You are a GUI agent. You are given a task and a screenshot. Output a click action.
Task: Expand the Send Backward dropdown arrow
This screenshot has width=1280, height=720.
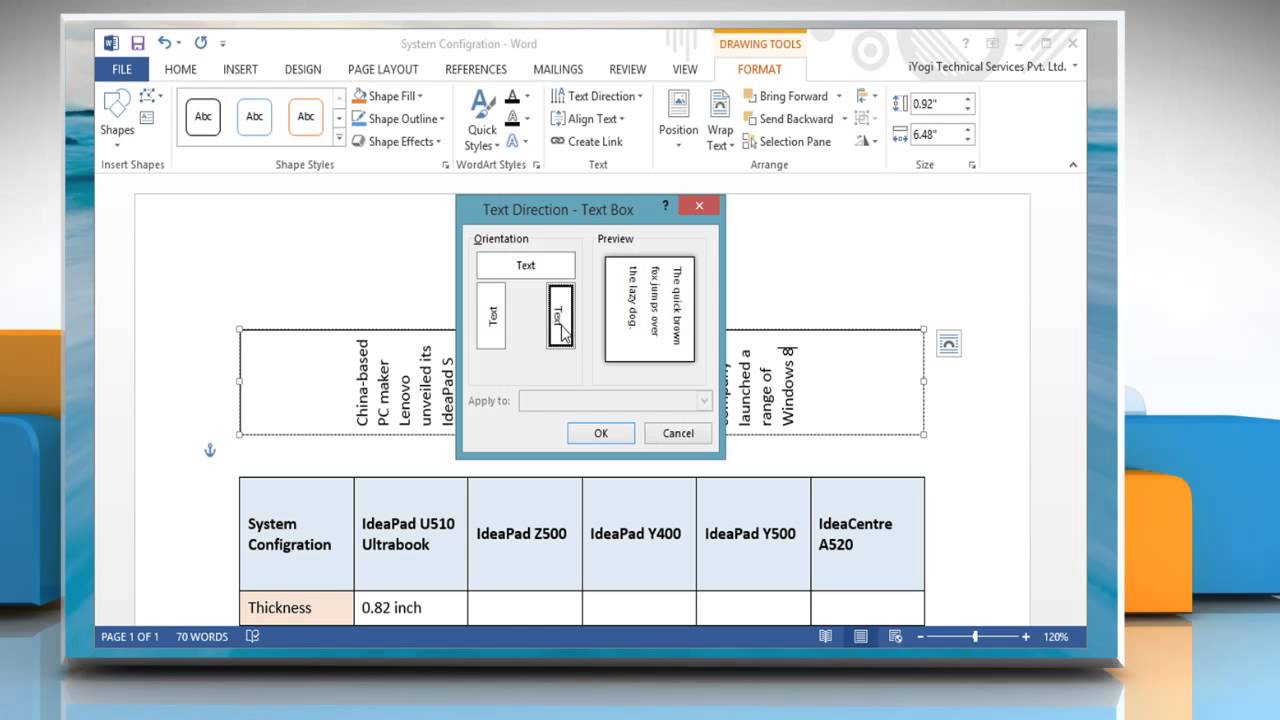click(x=845, y=119)
